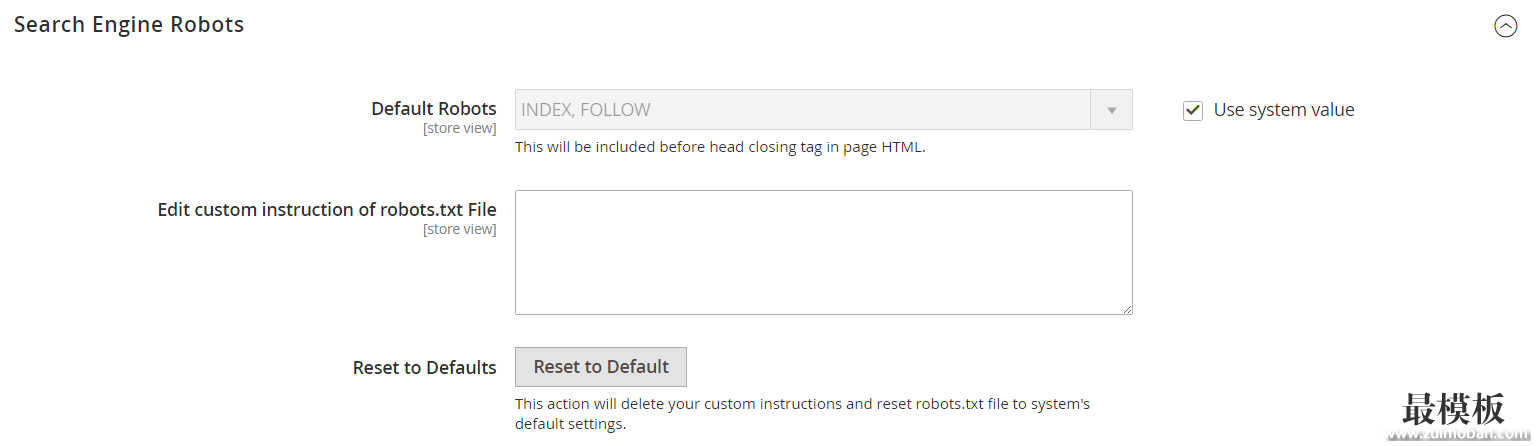Click the checkmark inside Use system value box
This screenshot has width=1536, height=446.
click(1192, 110)
